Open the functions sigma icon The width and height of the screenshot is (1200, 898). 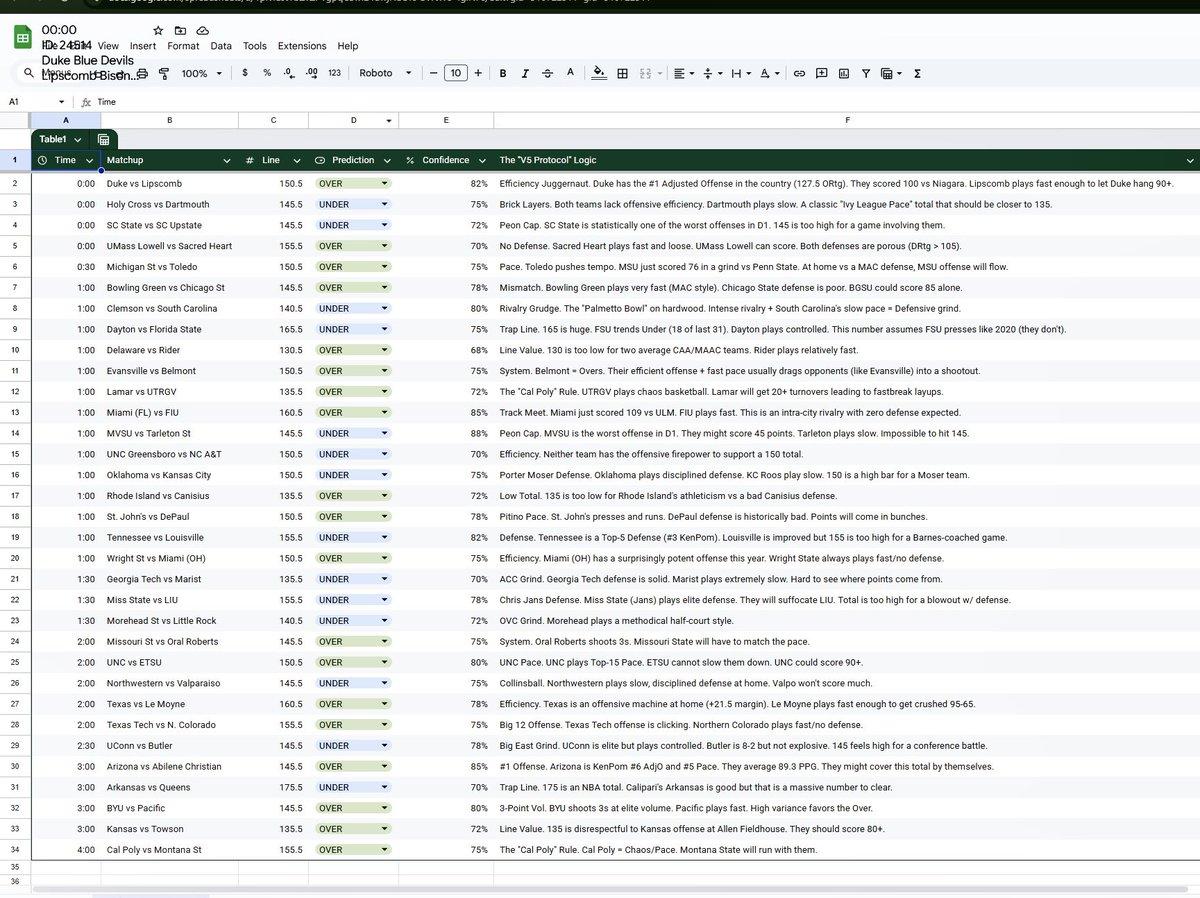pos(917,73)
